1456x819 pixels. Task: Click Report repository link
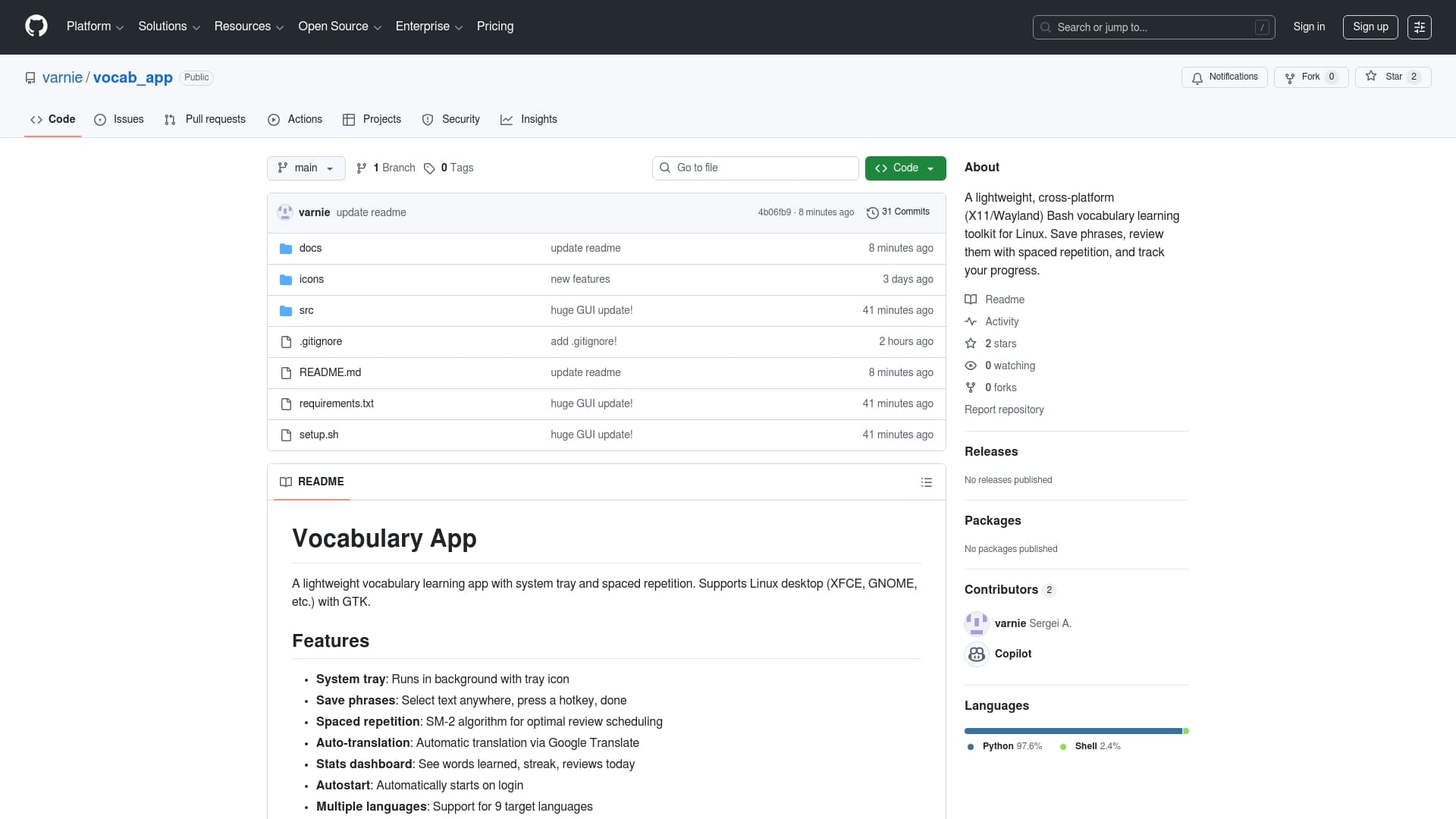[x=1003, y=409]
